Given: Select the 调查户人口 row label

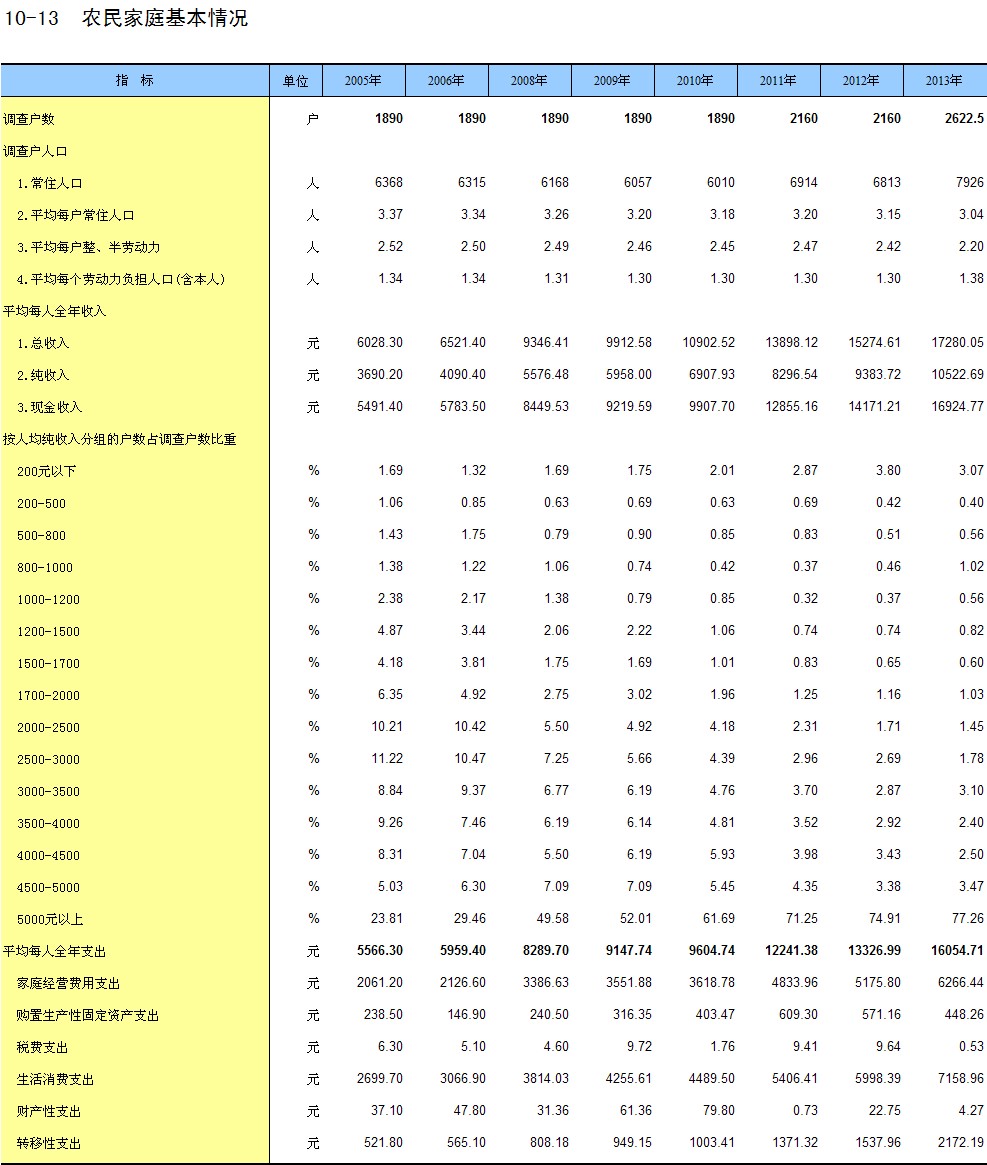Looking at the screenshot, I should tap(36, 151).
